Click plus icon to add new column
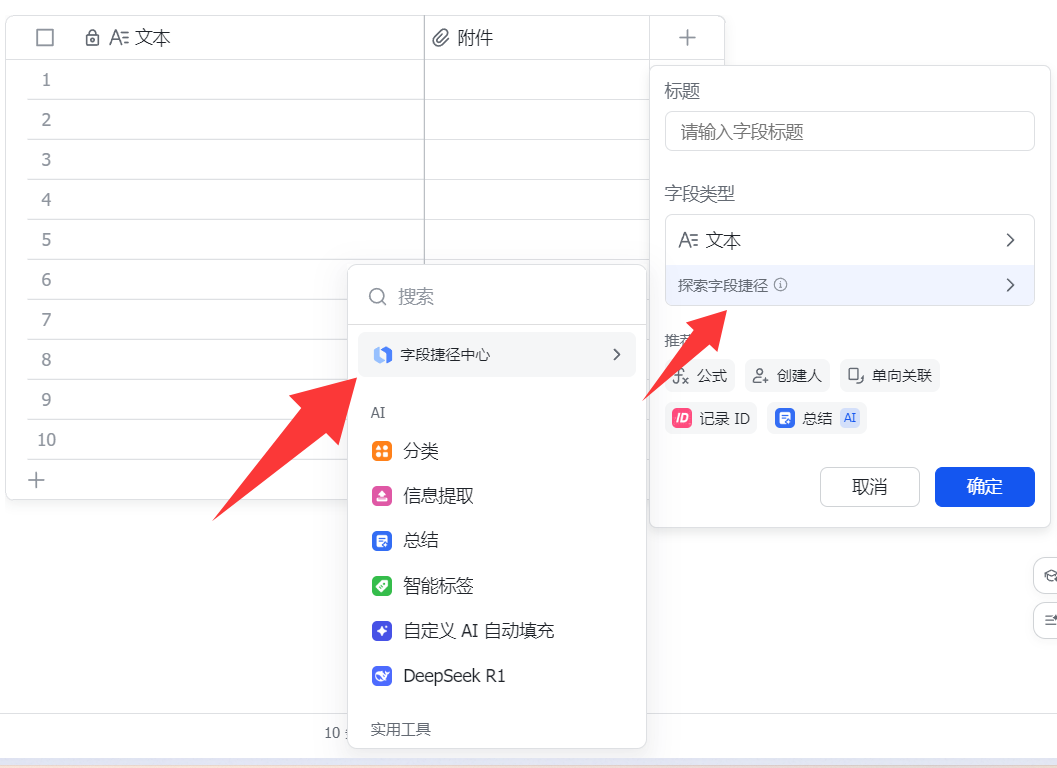The height and width of the screenshot is (768, 1057). (687, 38)
